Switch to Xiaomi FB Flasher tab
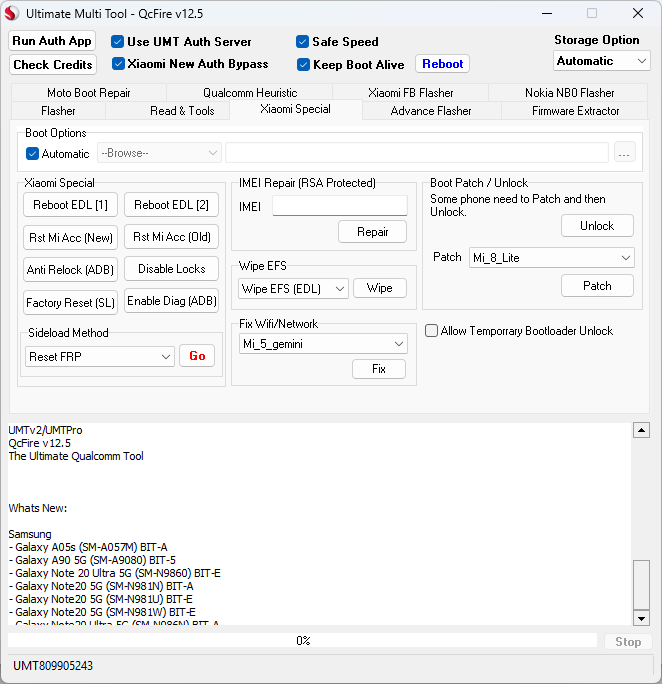 410,93
